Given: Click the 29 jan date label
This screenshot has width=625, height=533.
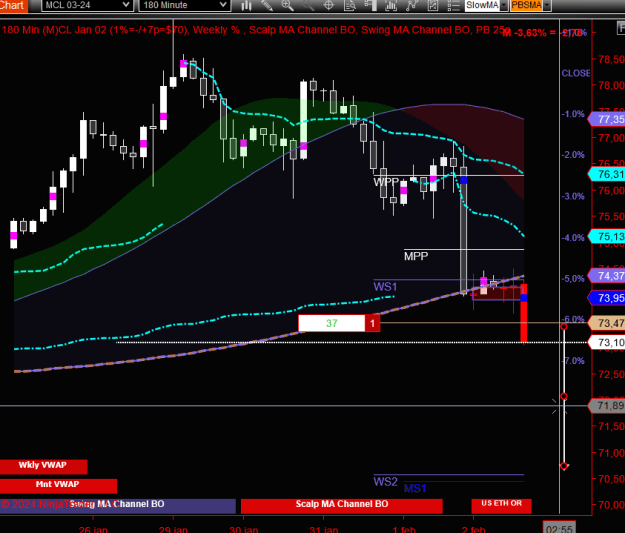Looking at the screenshot, I should (x=173, y=529).
